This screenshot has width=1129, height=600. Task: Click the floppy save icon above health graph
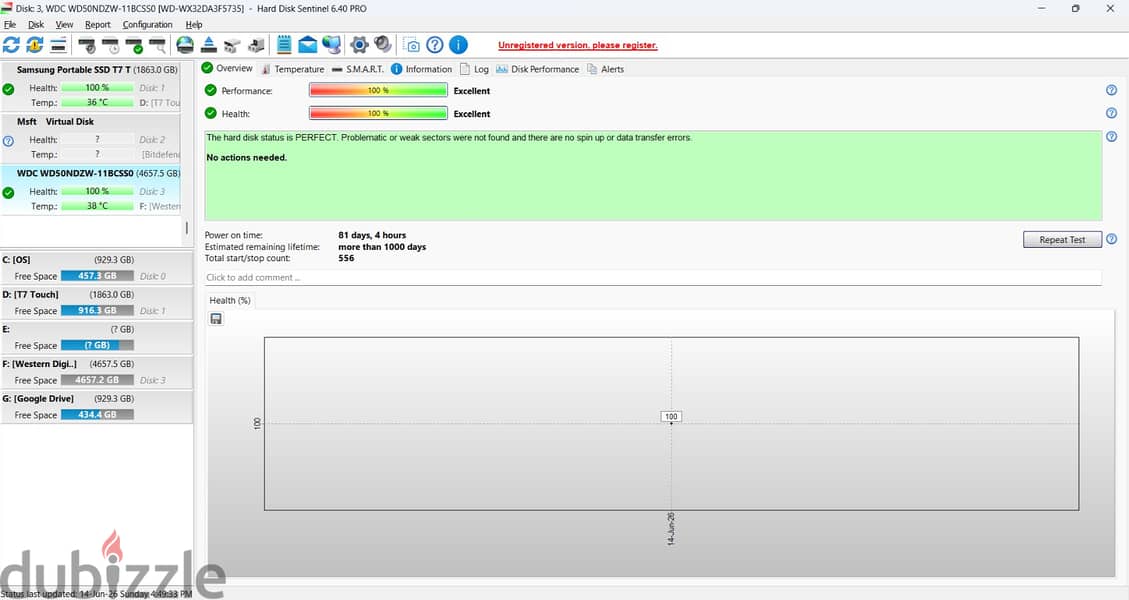[x=216, y=318]
